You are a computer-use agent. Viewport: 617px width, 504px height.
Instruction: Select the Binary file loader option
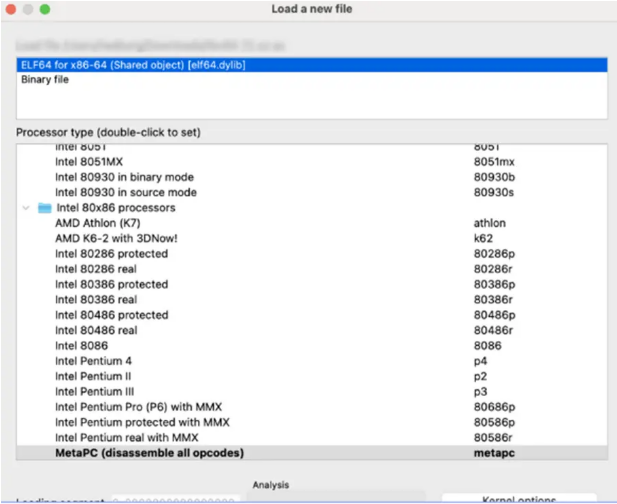point(312,79)
